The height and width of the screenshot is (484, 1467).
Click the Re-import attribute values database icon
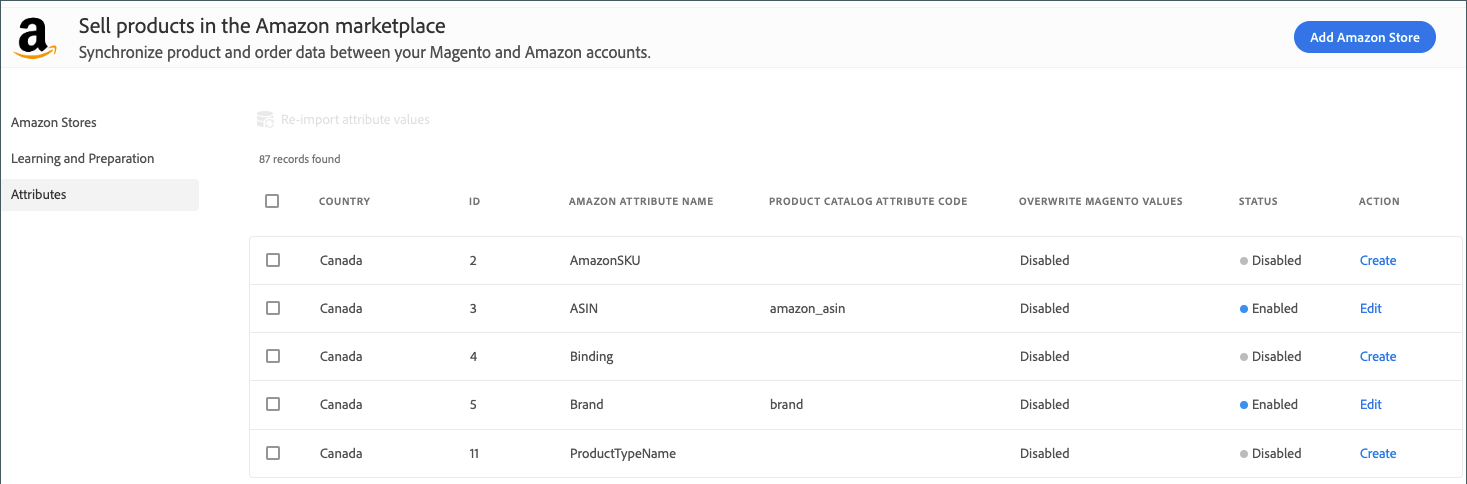point(265,120)
